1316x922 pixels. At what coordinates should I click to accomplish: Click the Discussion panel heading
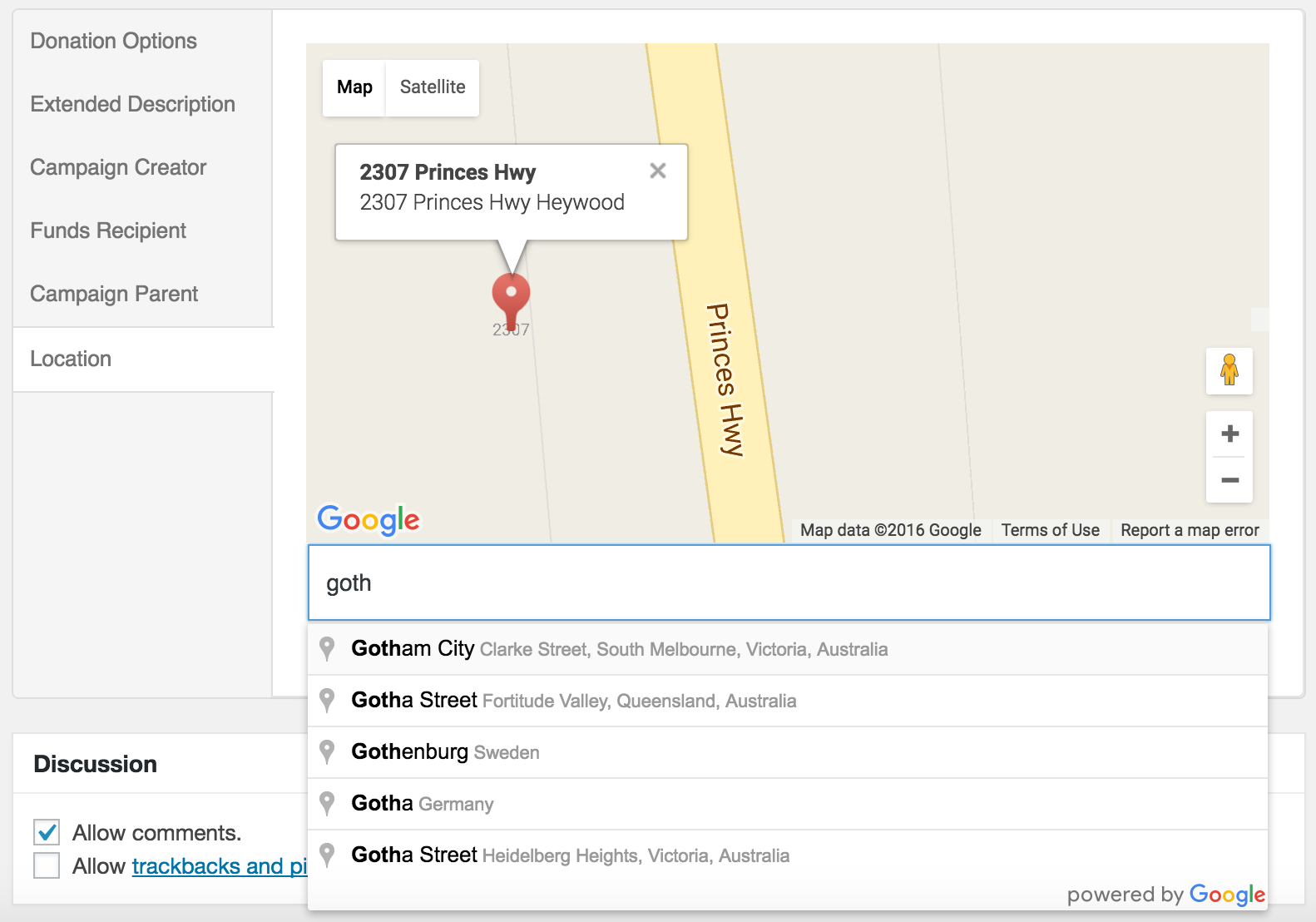[x=96, y=764]
